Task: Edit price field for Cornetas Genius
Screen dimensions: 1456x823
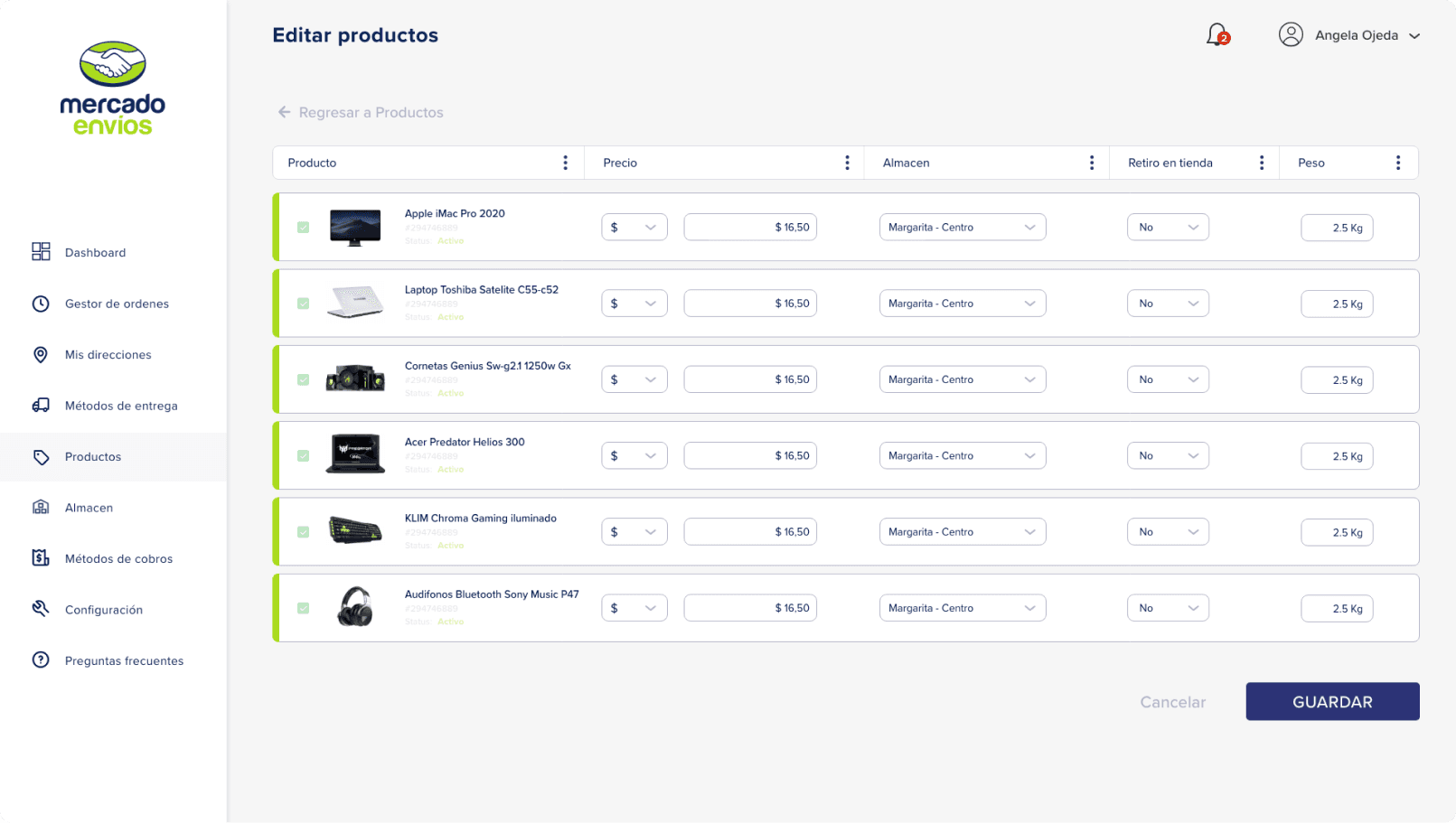Action: click(750, 379)
